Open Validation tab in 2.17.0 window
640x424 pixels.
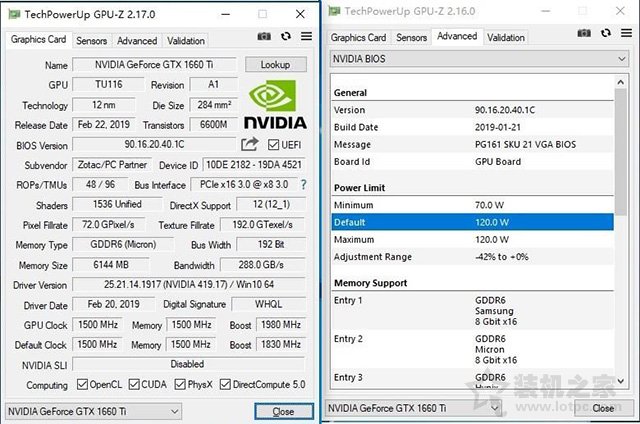tap(186, 41)
